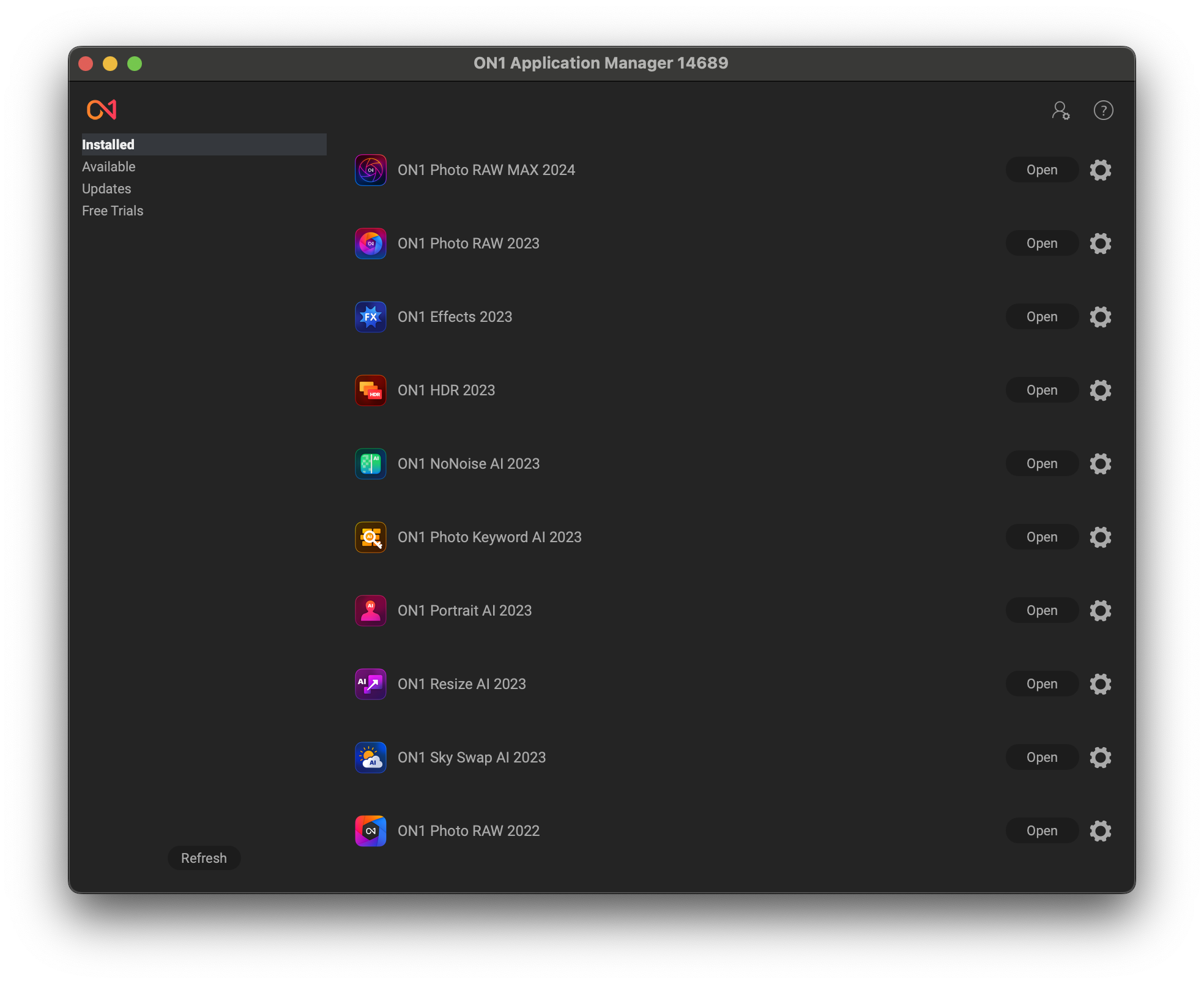Click ON1 Photo RAW MAX 2024 app icon
Image resolution: width=1204 pixels, height=984 pixels.
[x=371, y=170]
